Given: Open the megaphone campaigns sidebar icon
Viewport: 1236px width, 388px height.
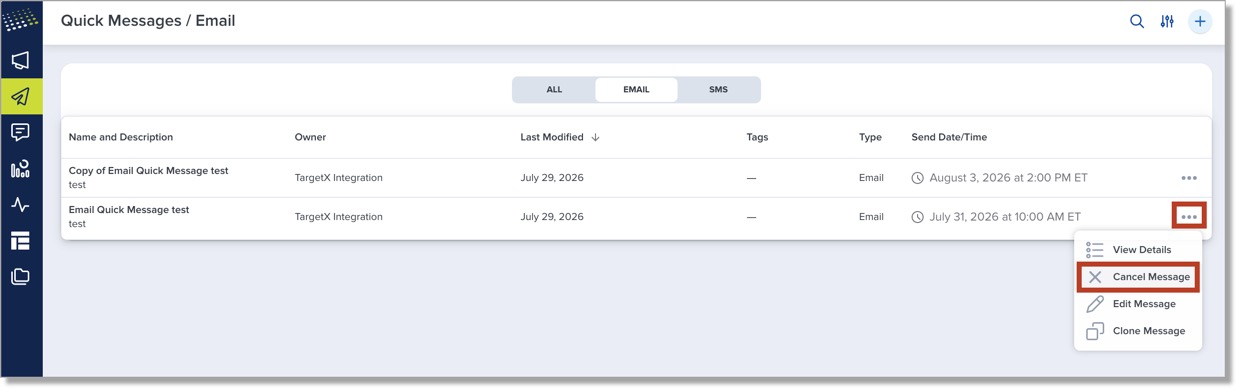Looking at the screenshot, I should tap(21, 61).
